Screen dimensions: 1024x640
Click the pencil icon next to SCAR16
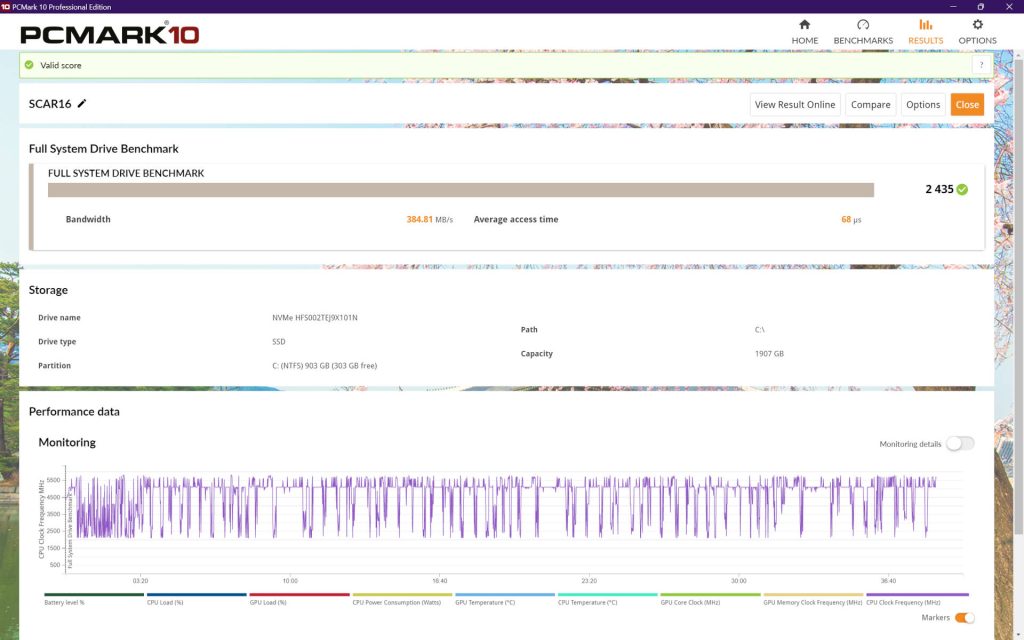point(82,103)
